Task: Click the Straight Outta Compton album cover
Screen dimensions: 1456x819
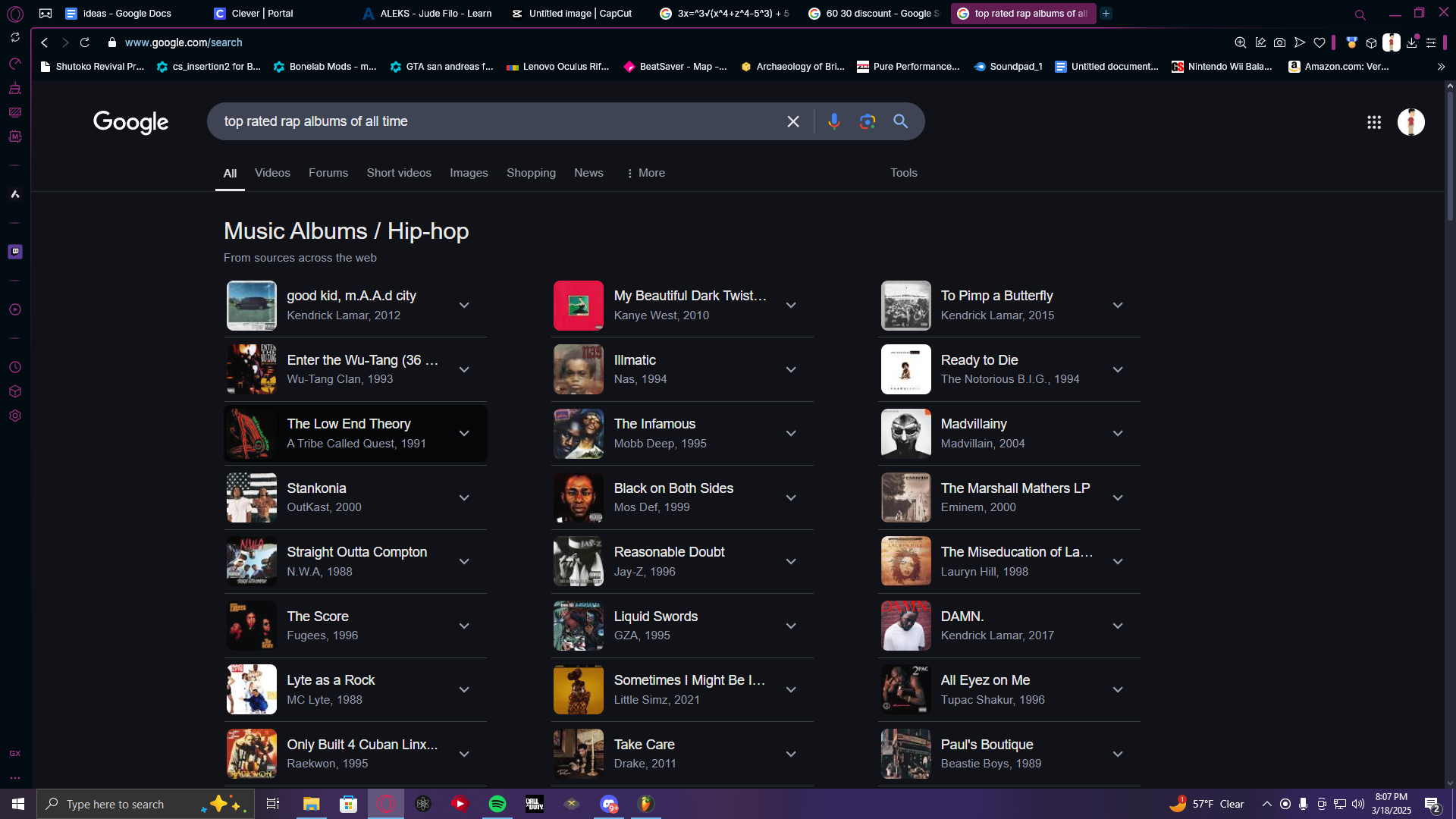Action: (252, 561)
